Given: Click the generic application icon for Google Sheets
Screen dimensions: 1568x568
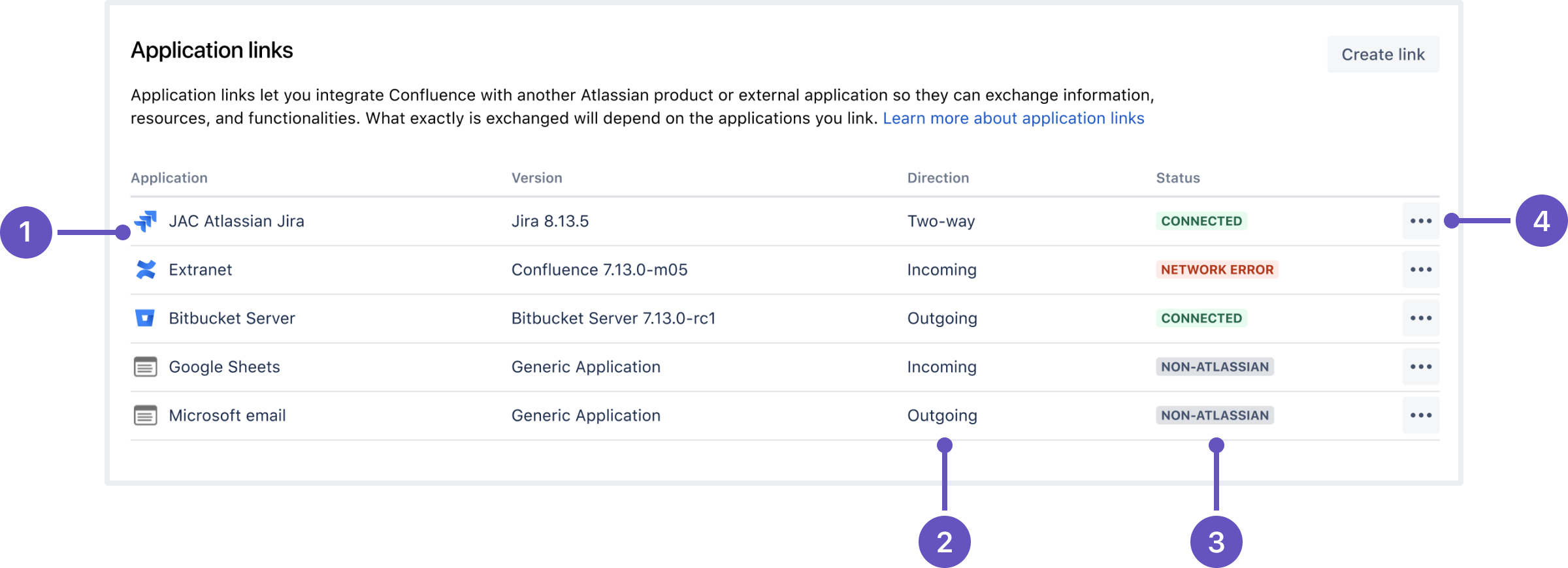Looking at the screenshot, I should coord(145,367).
